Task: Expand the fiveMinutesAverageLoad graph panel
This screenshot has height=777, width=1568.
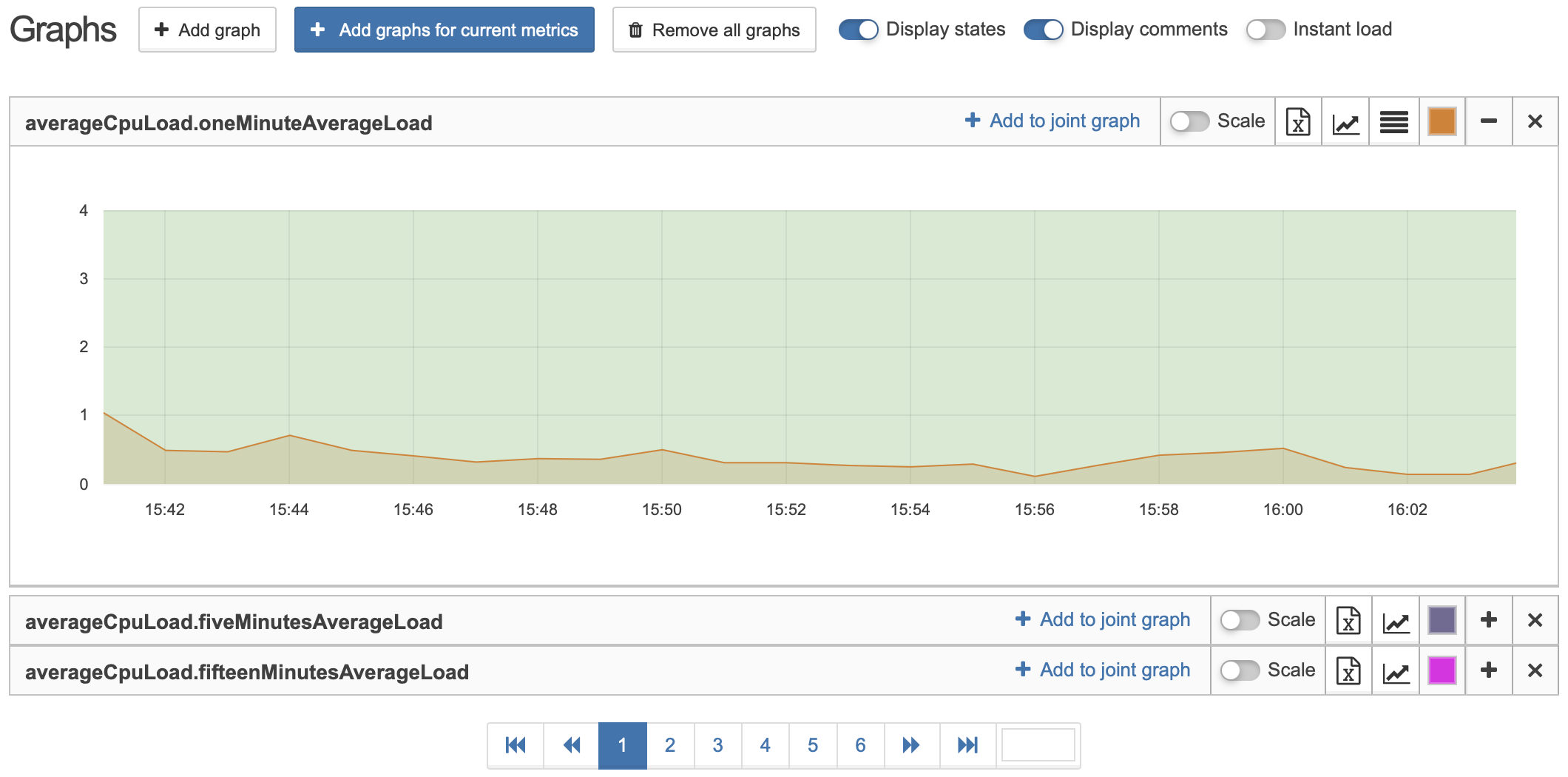Action: [x=1489, y=620]
